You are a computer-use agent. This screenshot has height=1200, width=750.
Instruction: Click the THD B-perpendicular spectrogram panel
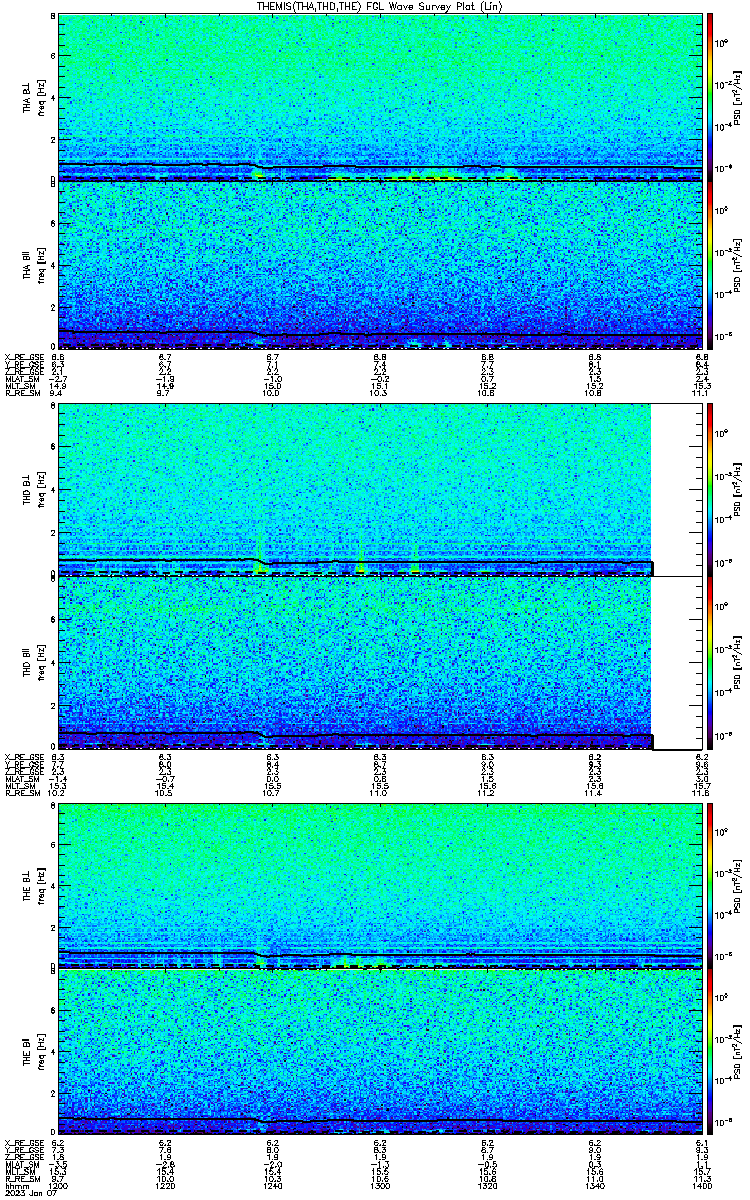pos(356,490)
